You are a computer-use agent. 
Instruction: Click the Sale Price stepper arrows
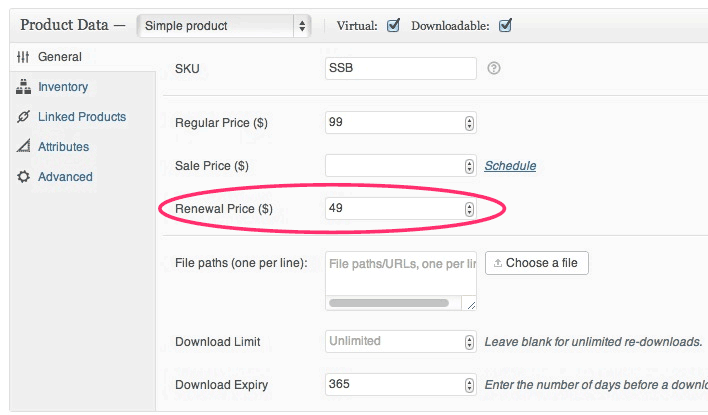point(469,166)
